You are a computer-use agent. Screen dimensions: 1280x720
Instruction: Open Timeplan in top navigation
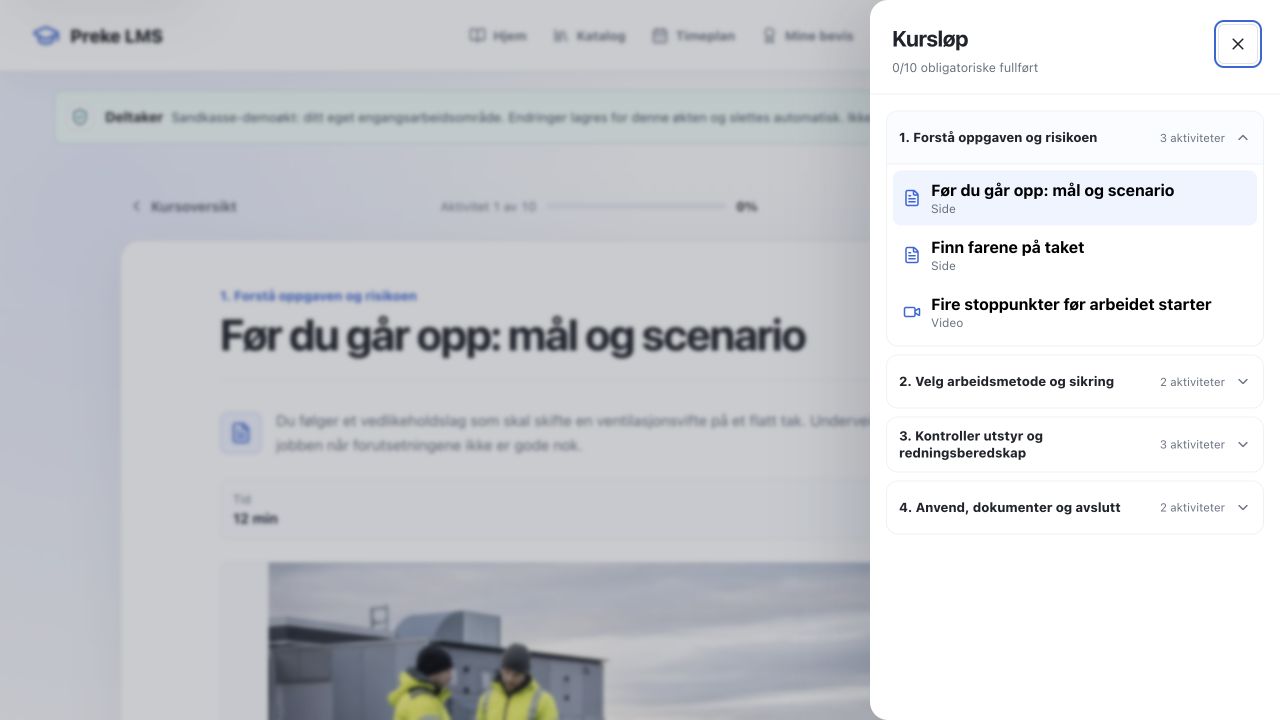click(693, 36)
